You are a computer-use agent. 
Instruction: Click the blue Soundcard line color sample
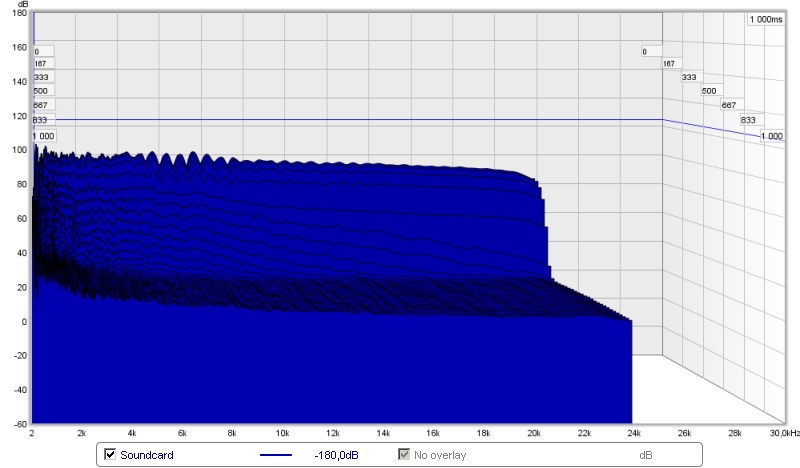278,455
